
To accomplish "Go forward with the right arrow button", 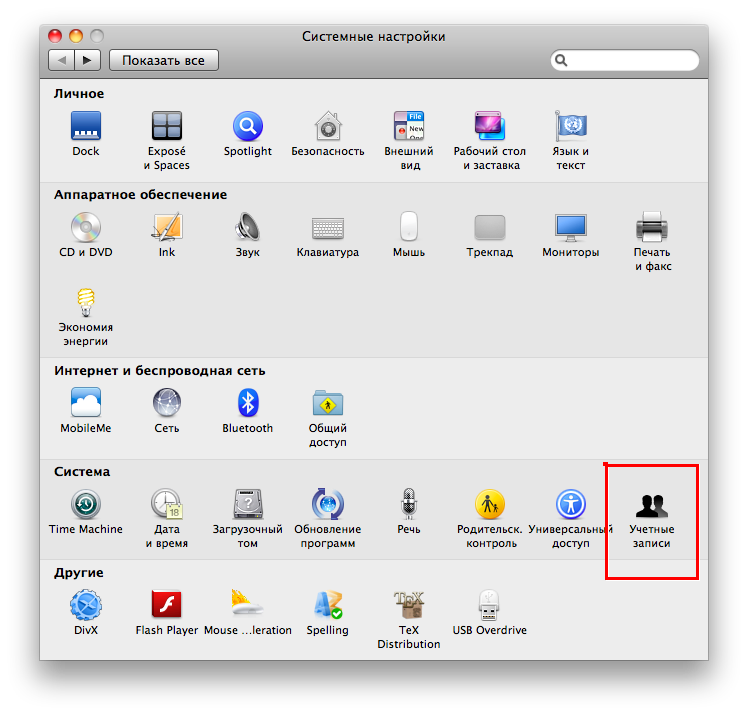I will pos(87,60).
